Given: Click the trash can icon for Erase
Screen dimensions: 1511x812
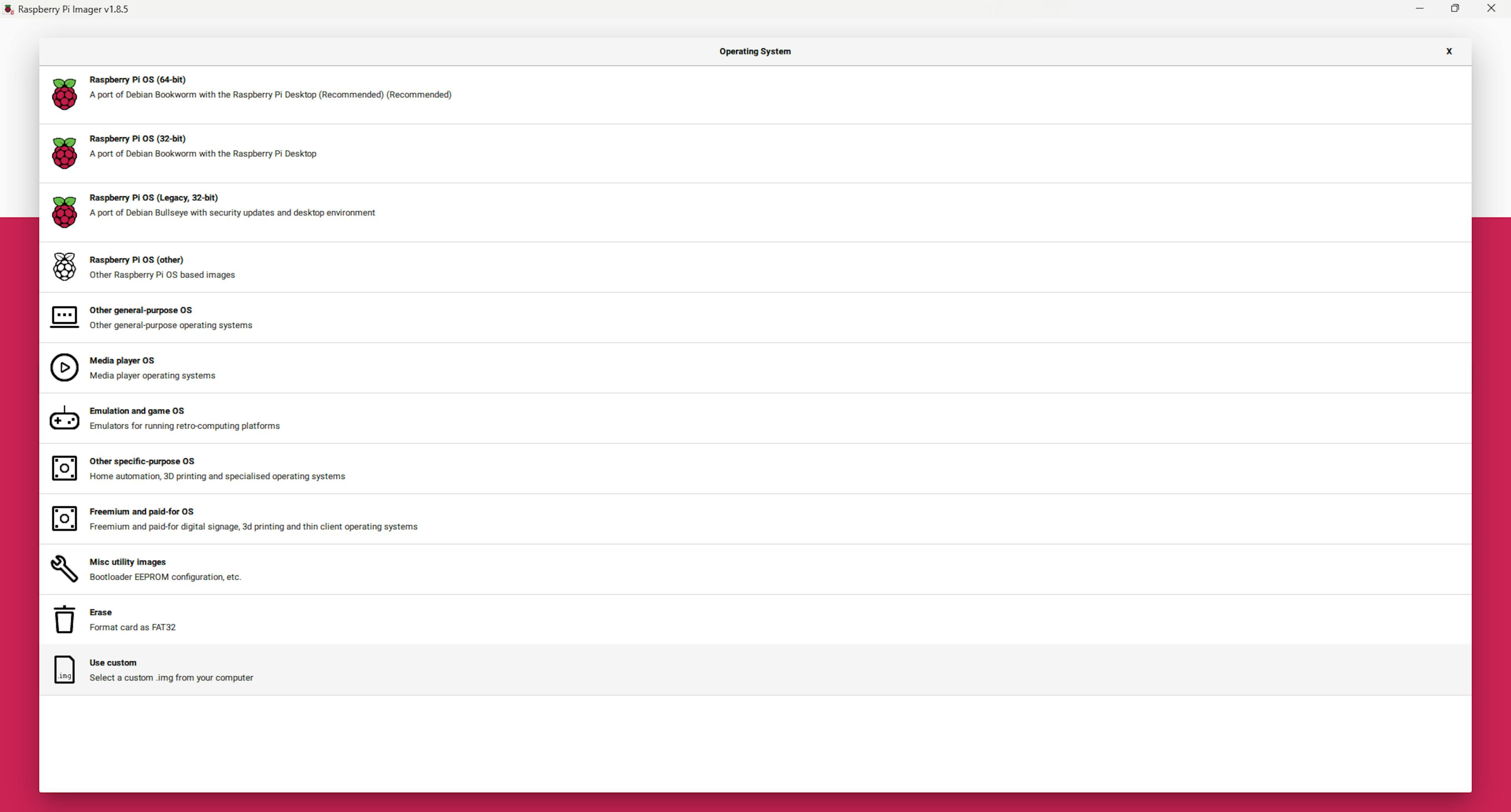Looking at the screenshot, I should 64,620.
